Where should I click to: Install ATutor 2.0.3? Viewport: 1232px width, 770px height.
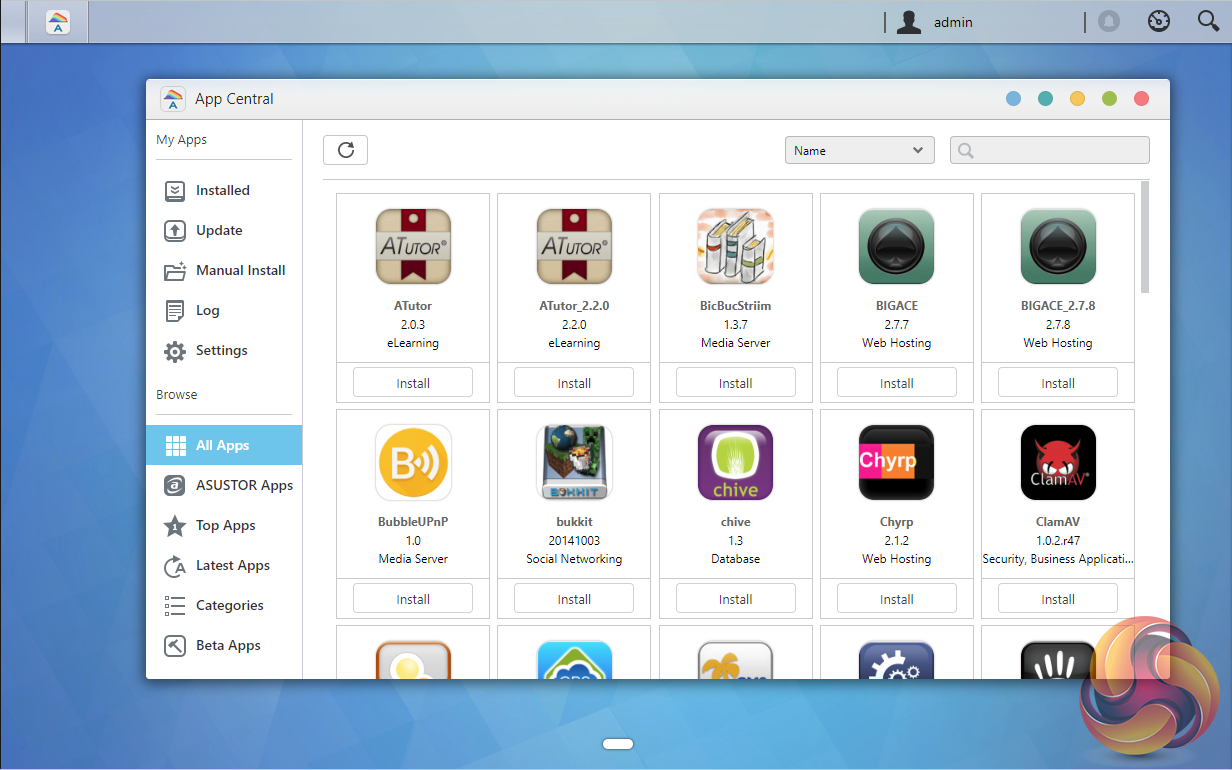coord(413,383)
